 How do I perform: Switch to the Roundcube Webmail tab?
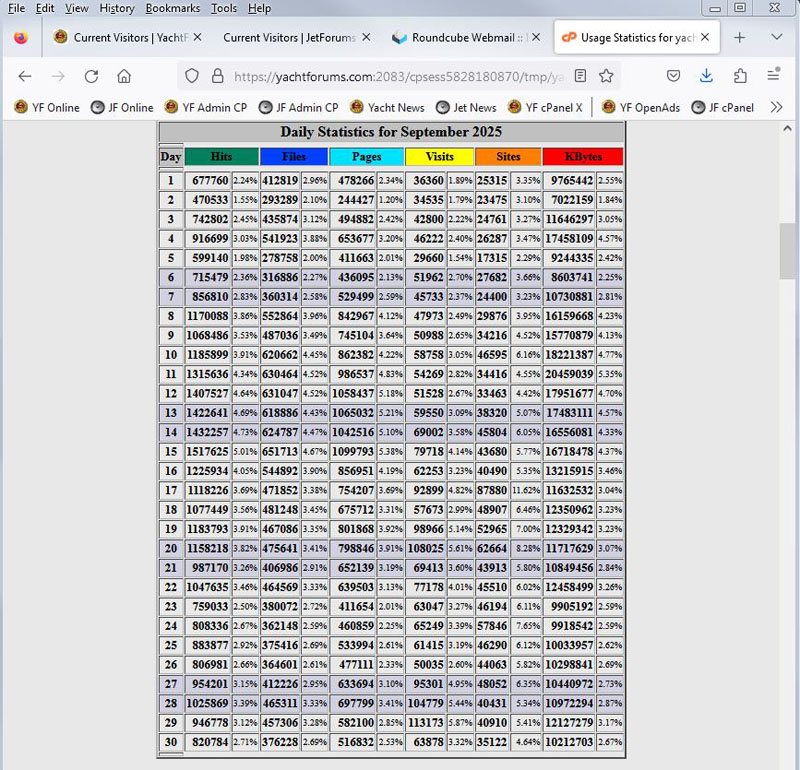point(459,37)
